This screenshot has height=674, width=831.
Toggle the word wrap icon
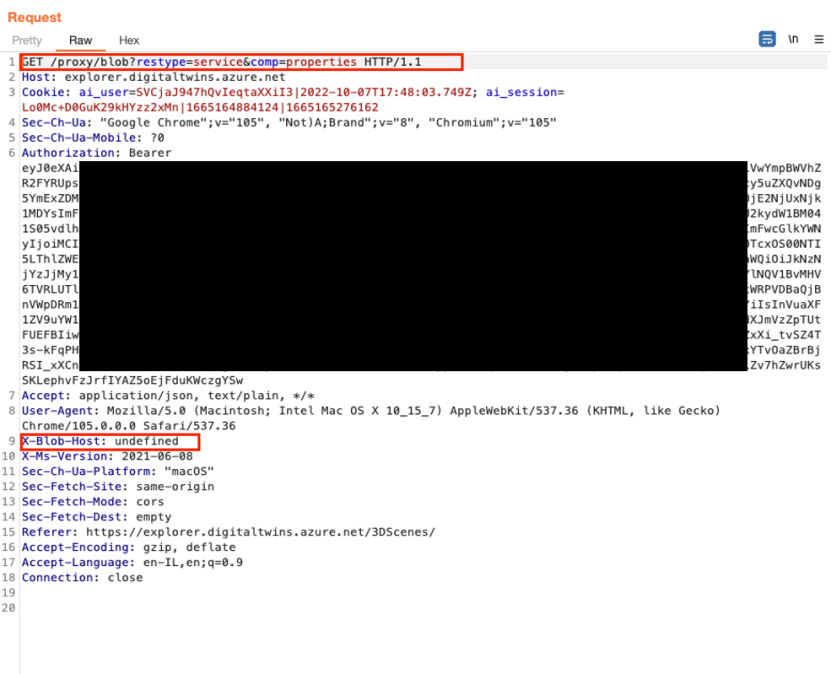click(x=767, y=39)
